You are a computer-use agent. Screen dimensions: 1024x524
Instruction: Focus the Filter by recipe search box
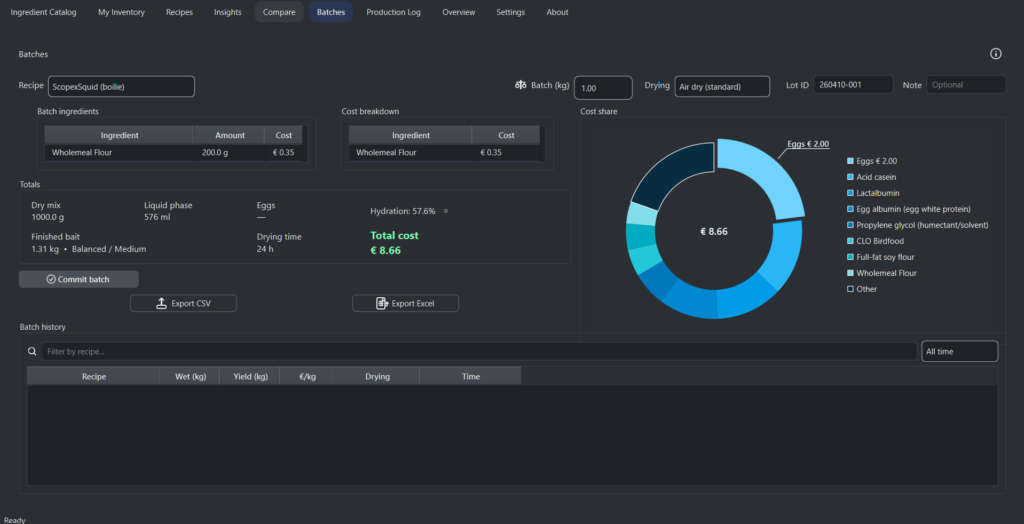pyautogui.click(x=478, y=352)
